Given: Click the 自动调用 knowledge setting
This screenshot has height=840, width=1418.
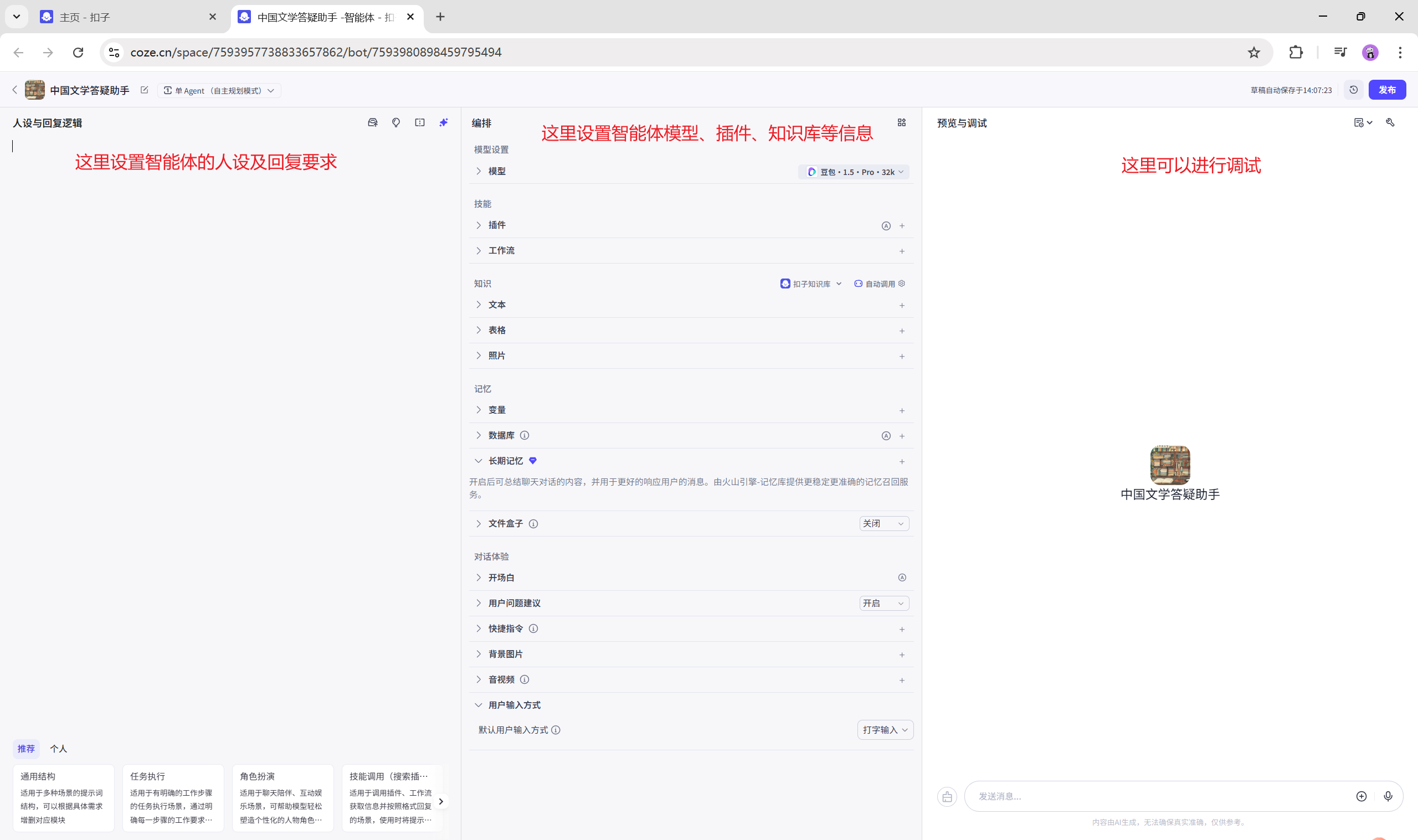Looking at the screenshot, I should pos(879,284).
